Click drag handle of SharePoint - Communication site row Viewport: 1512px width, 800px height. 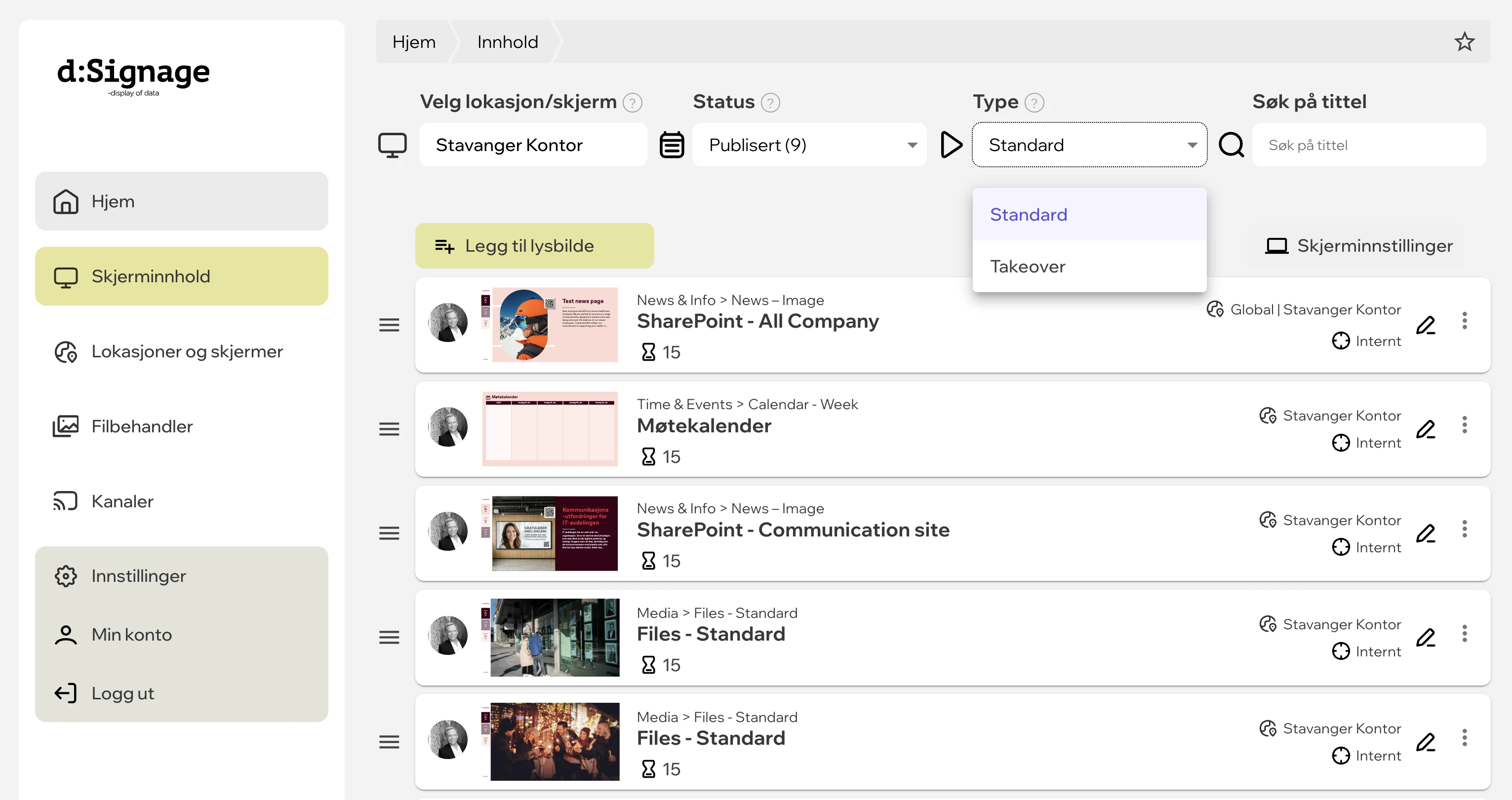click(x=389, y=533)
